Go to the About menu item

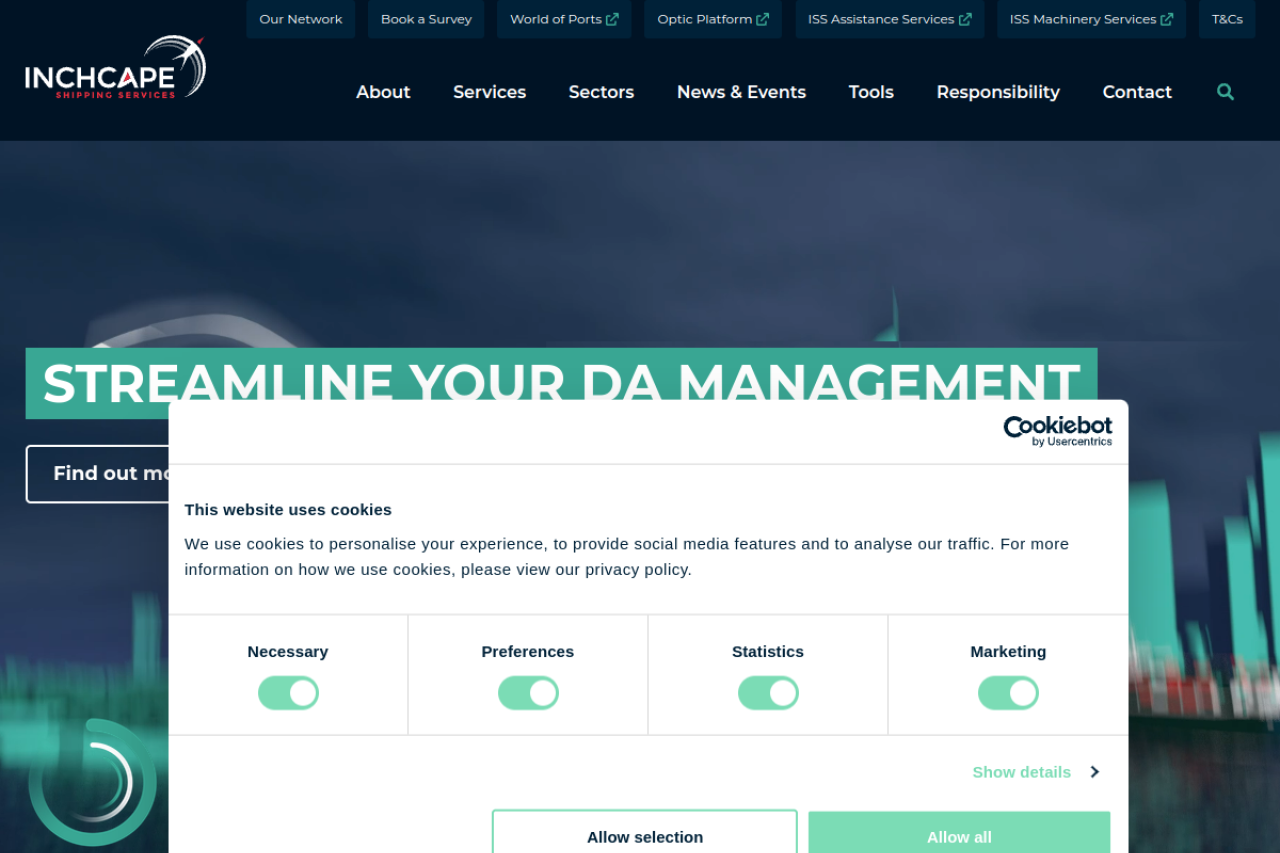383,92
